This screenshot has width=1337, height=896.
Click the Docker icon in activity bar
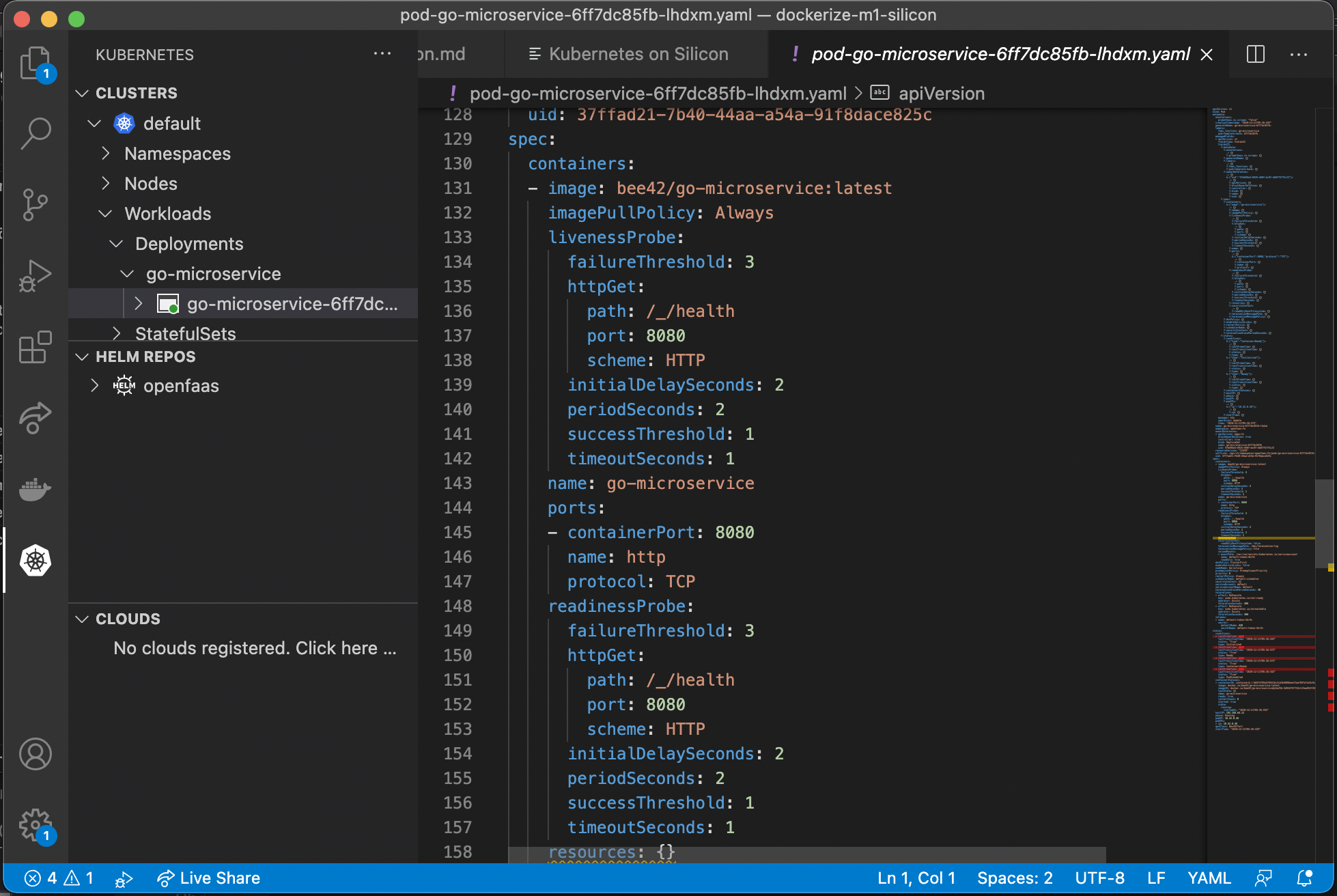[x=35, y=490]
